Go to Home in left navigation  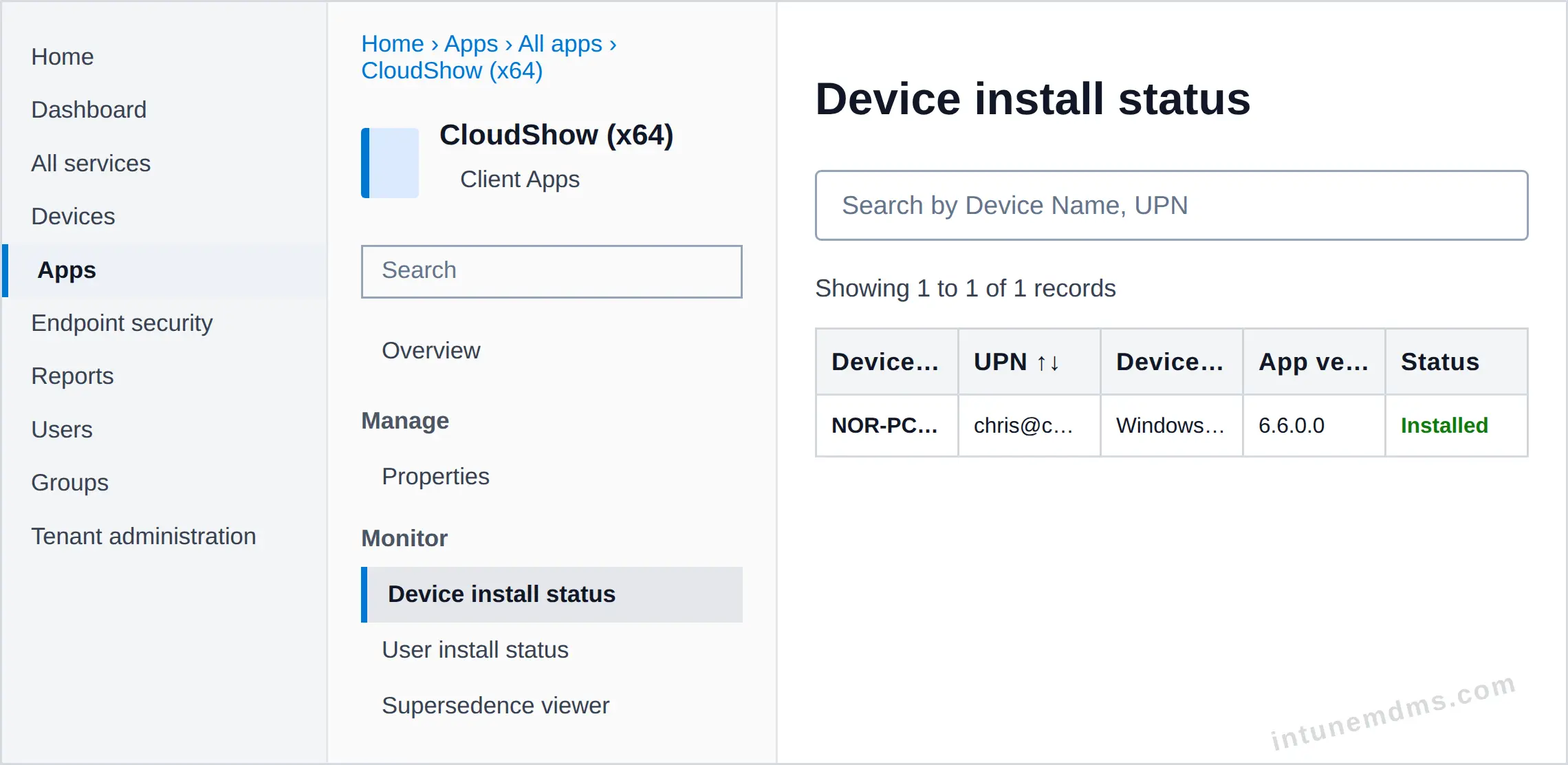coord(63,56)
